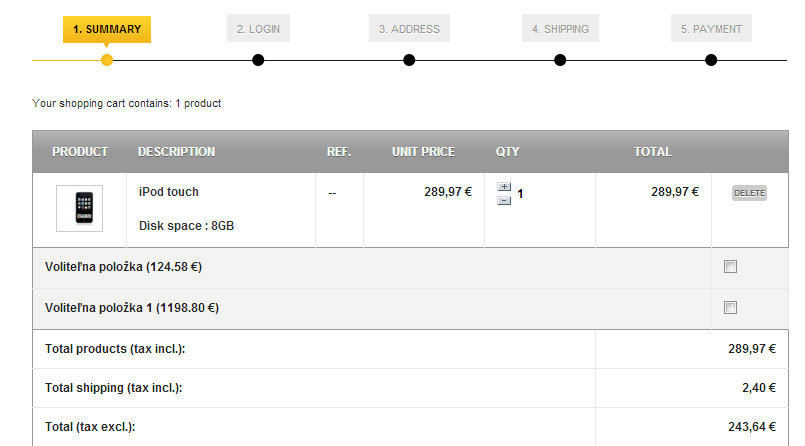Jump to the 5. Payment step

[x=711, y=29]
